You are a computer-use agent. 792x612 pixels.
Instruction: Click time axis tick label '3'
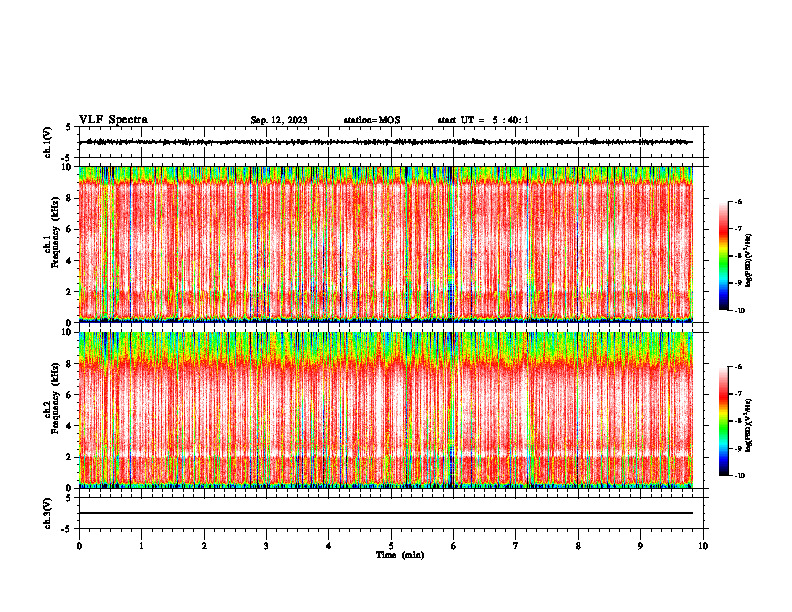coord(266,546)
